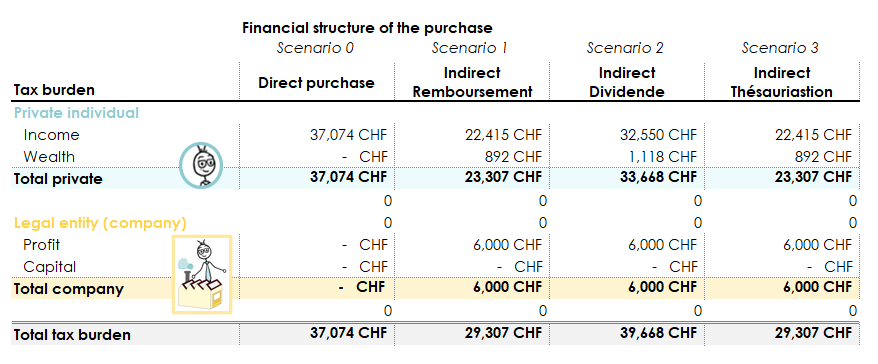Select the 'Financial structure of the purchase' title
The width and height of the screenshot is (878, 364).
(367, 28)
